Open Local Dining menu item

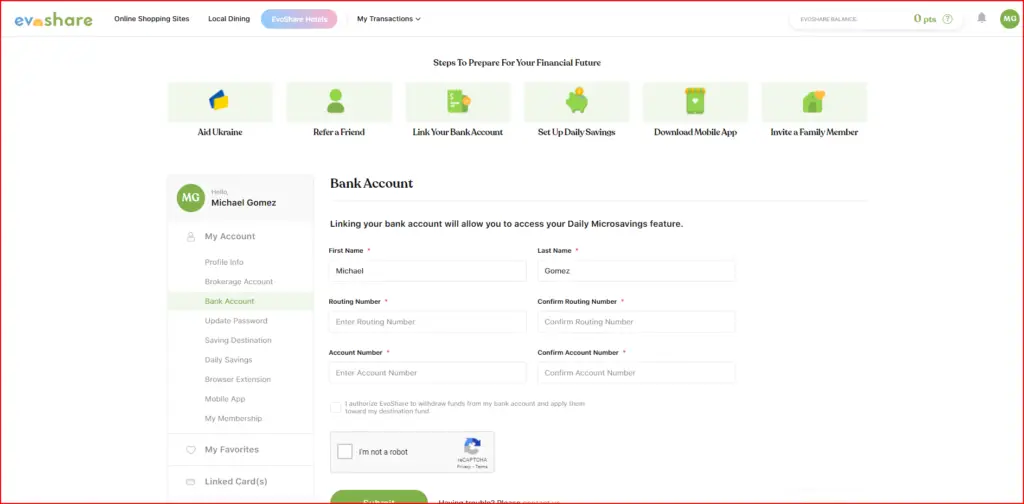[229, 19]
